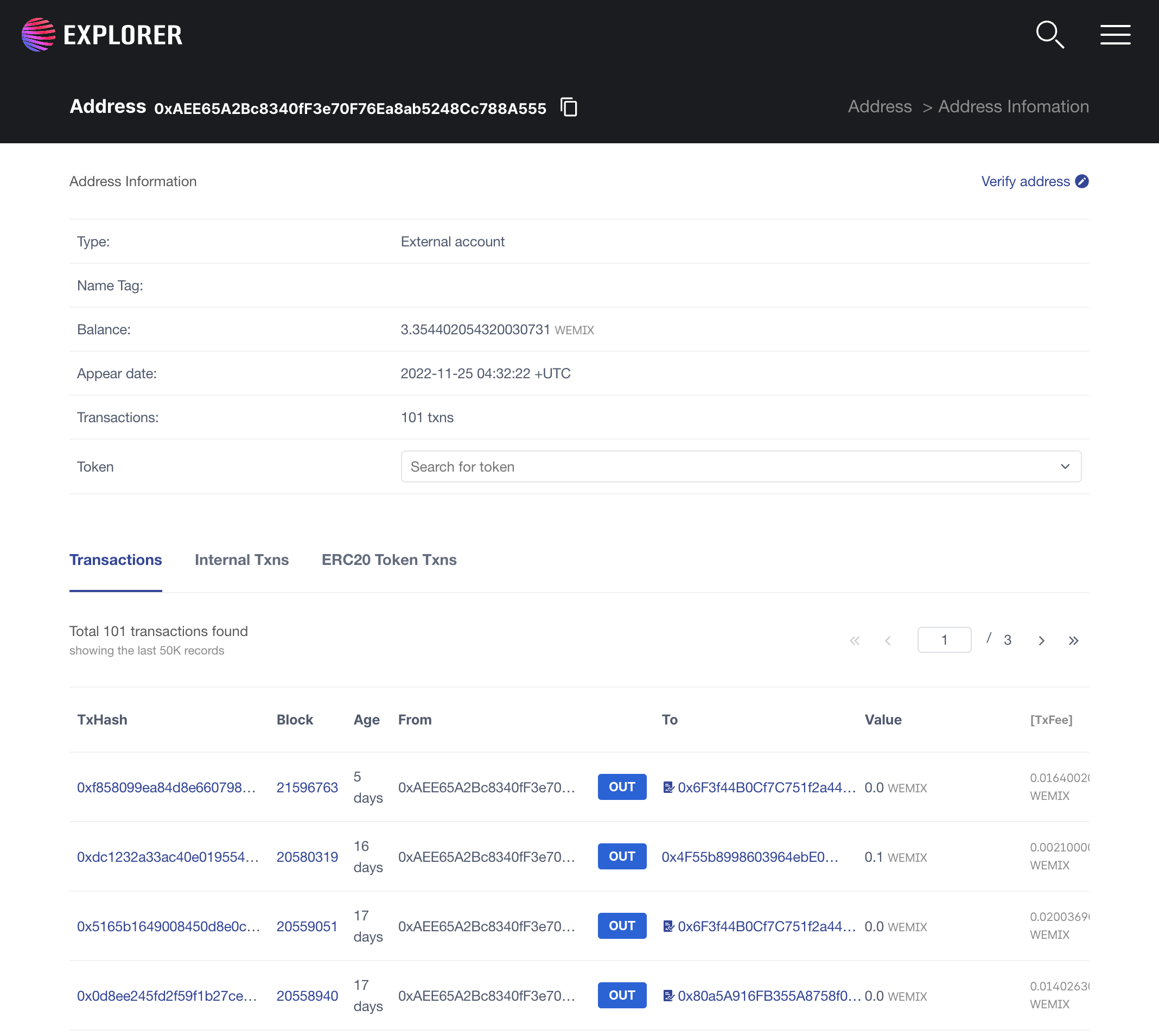Copy the address with the clipboard icon
Screen dimensions: 1159x1036
[568, 107]
